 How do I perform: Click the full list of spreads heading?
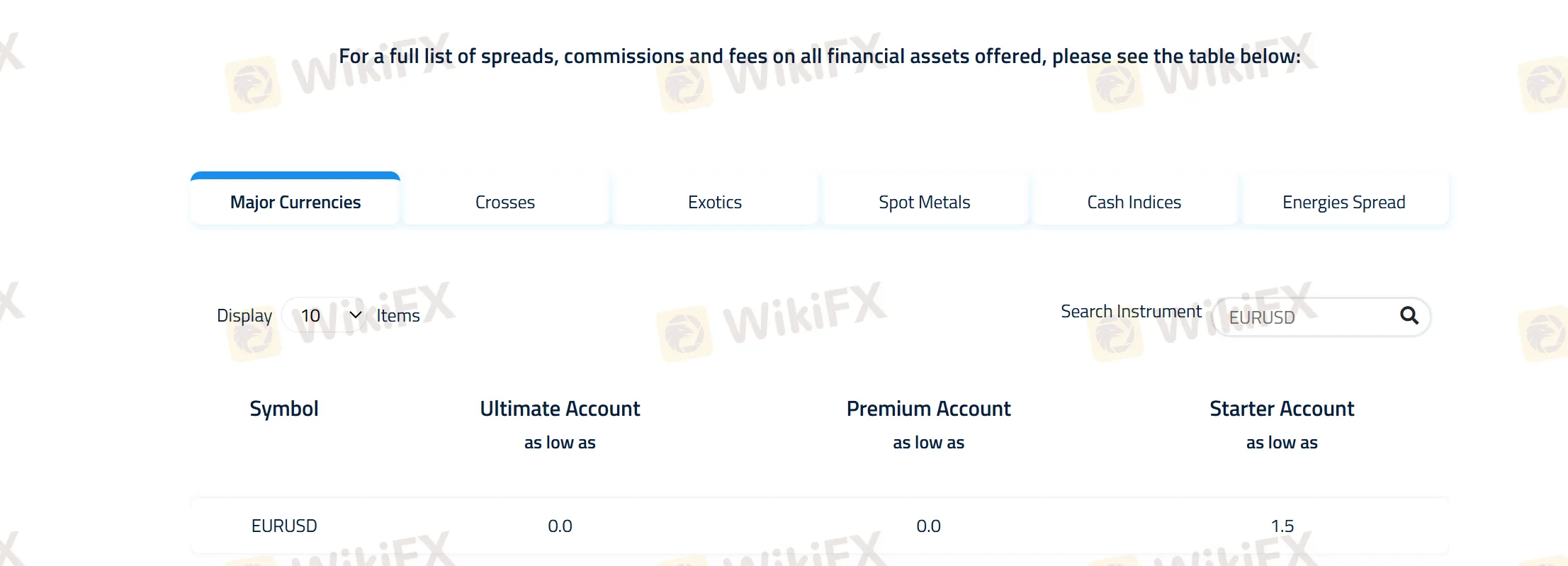(x=820, y=57)
